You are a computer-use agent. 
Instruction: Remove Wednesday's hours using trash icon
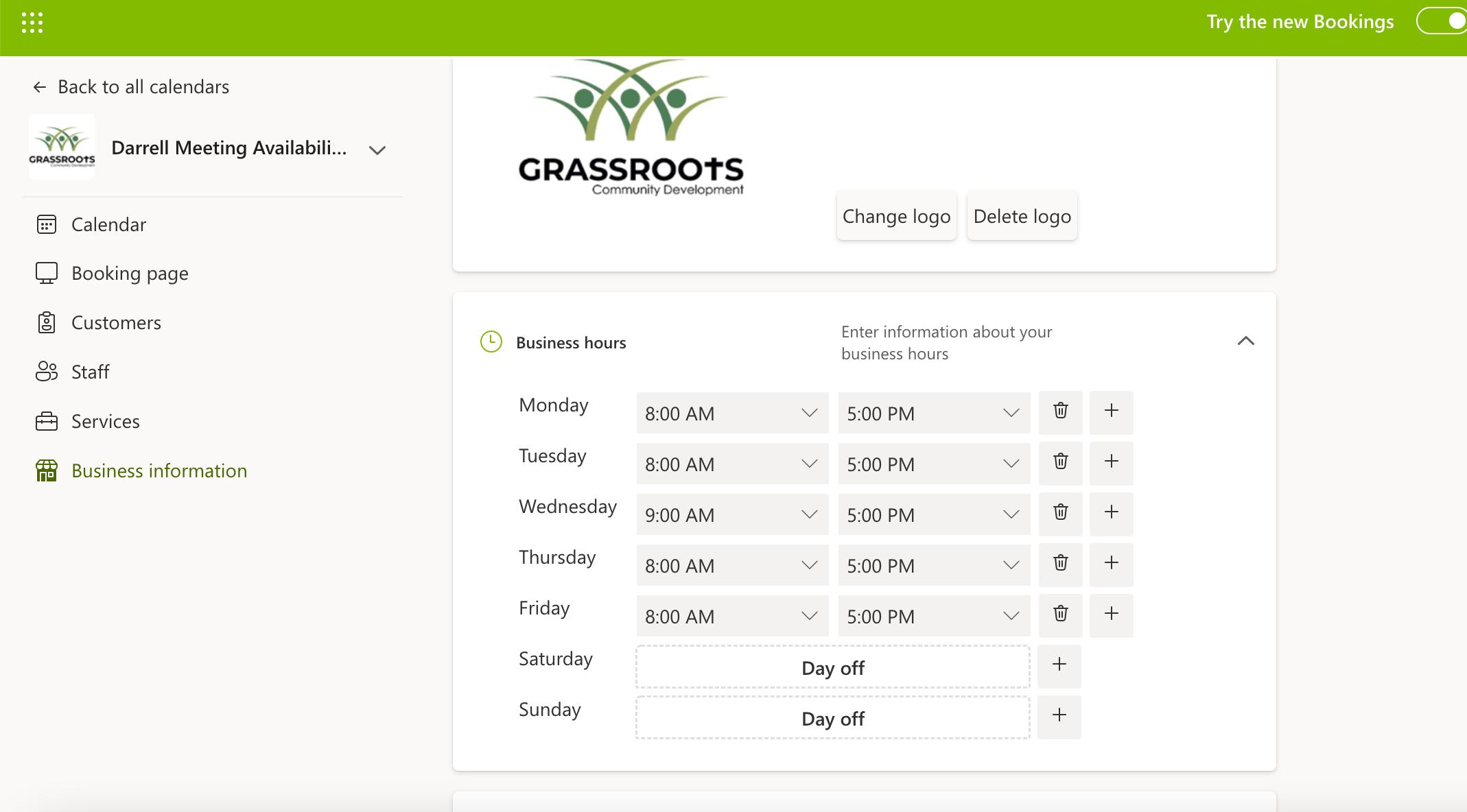pyautogui.click(x=1060, y=513)
